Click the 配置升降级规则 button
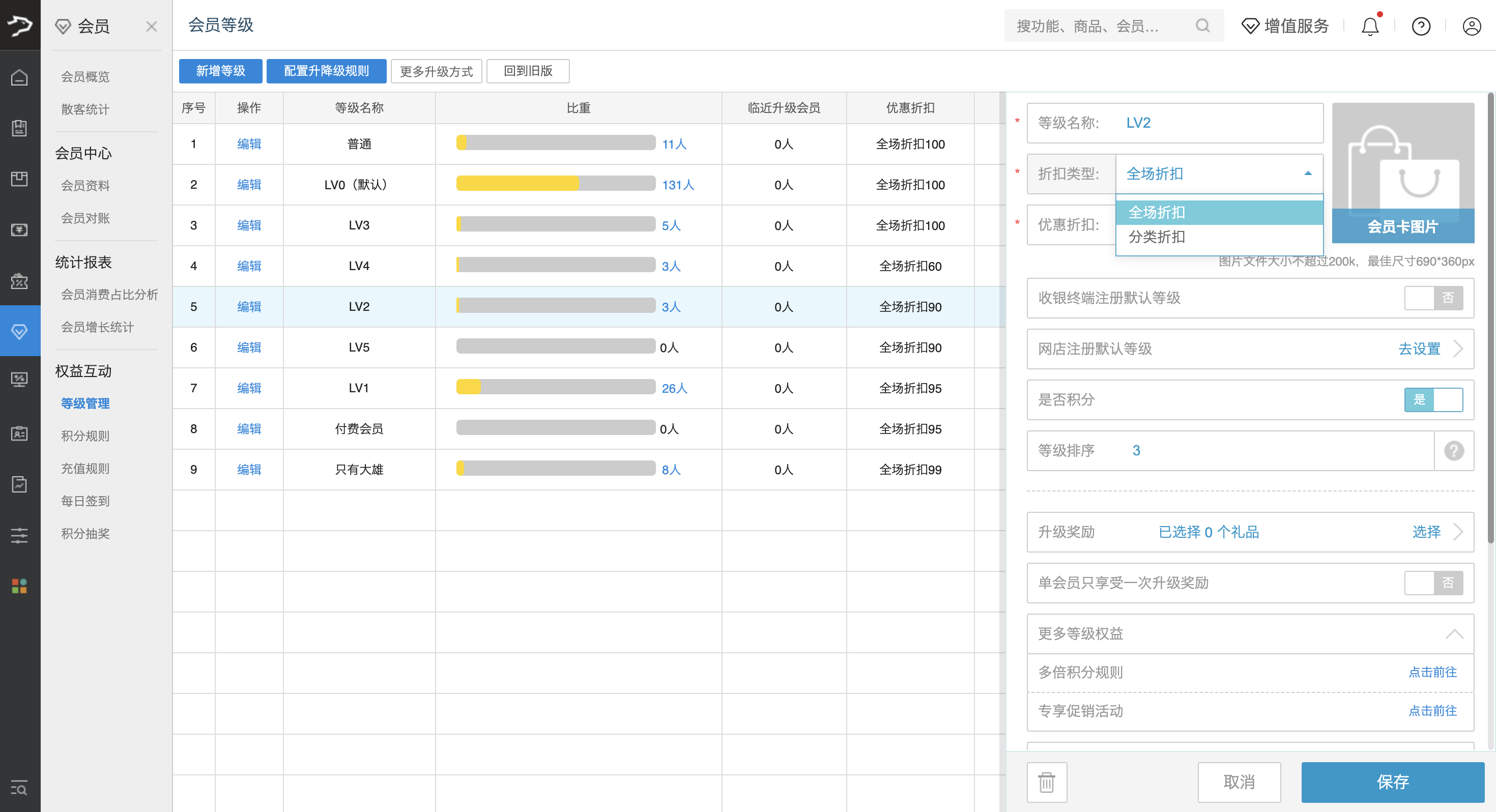Viewport: 1496px width, 812px height. (326, 71)
